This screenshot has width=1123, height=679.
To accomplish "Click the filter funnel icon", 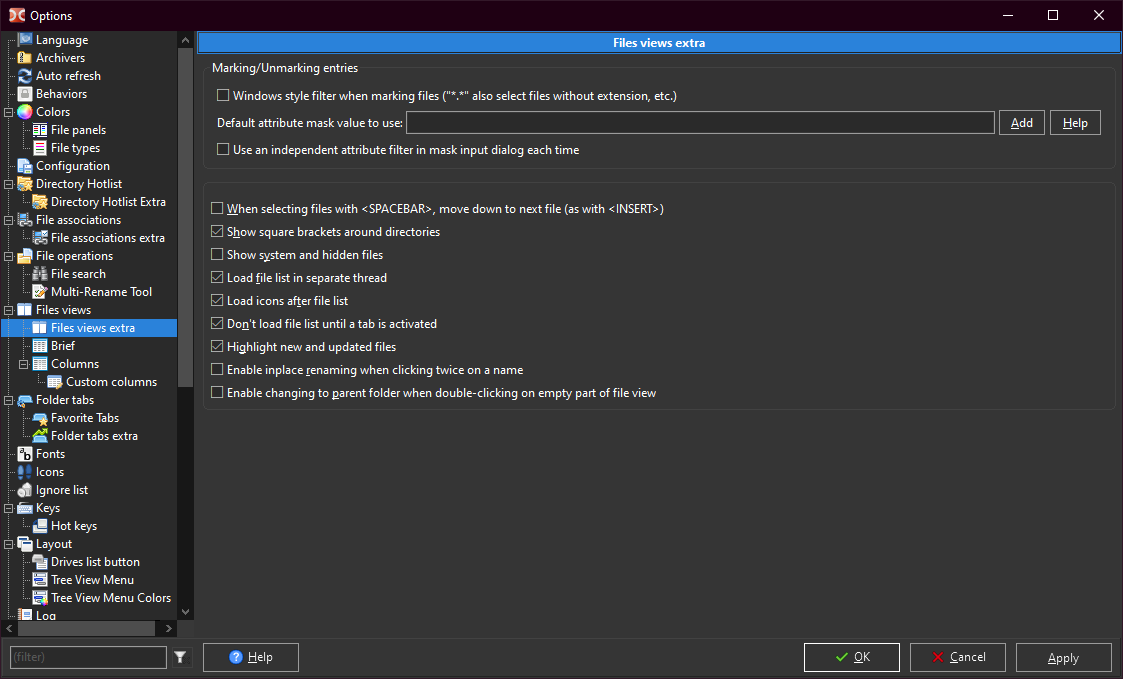I will pos(180,657).
